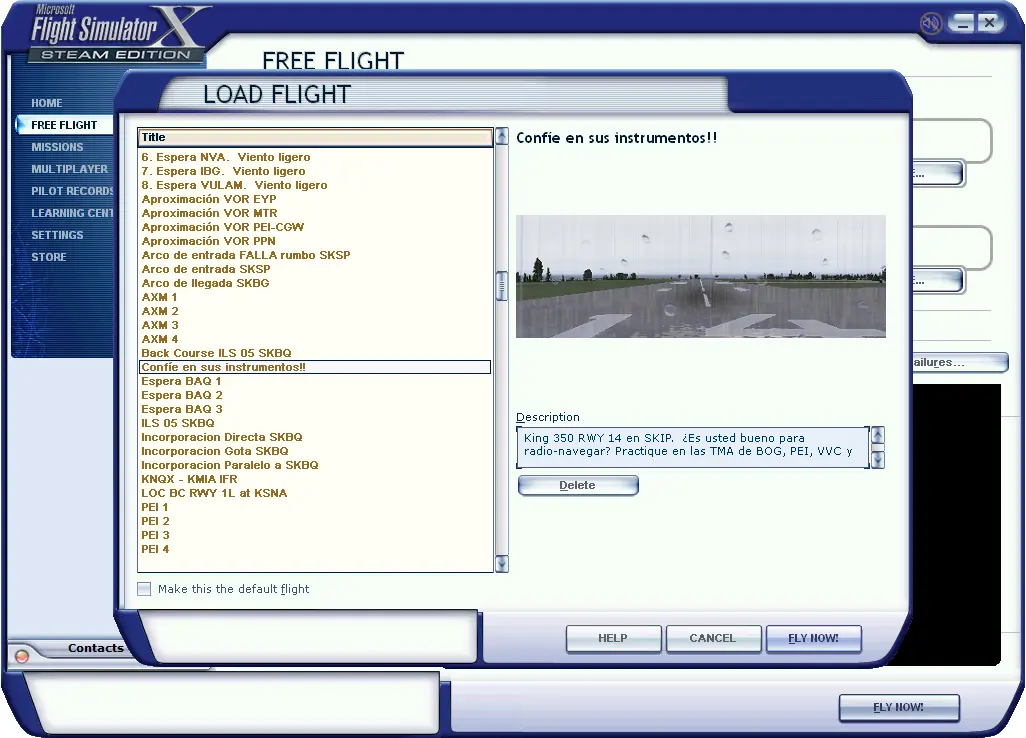The height and width of the screenshot is (738, 1026).
Task: Open the Multiplayer section
Action: pyautogui.click(x=69, y=169)
